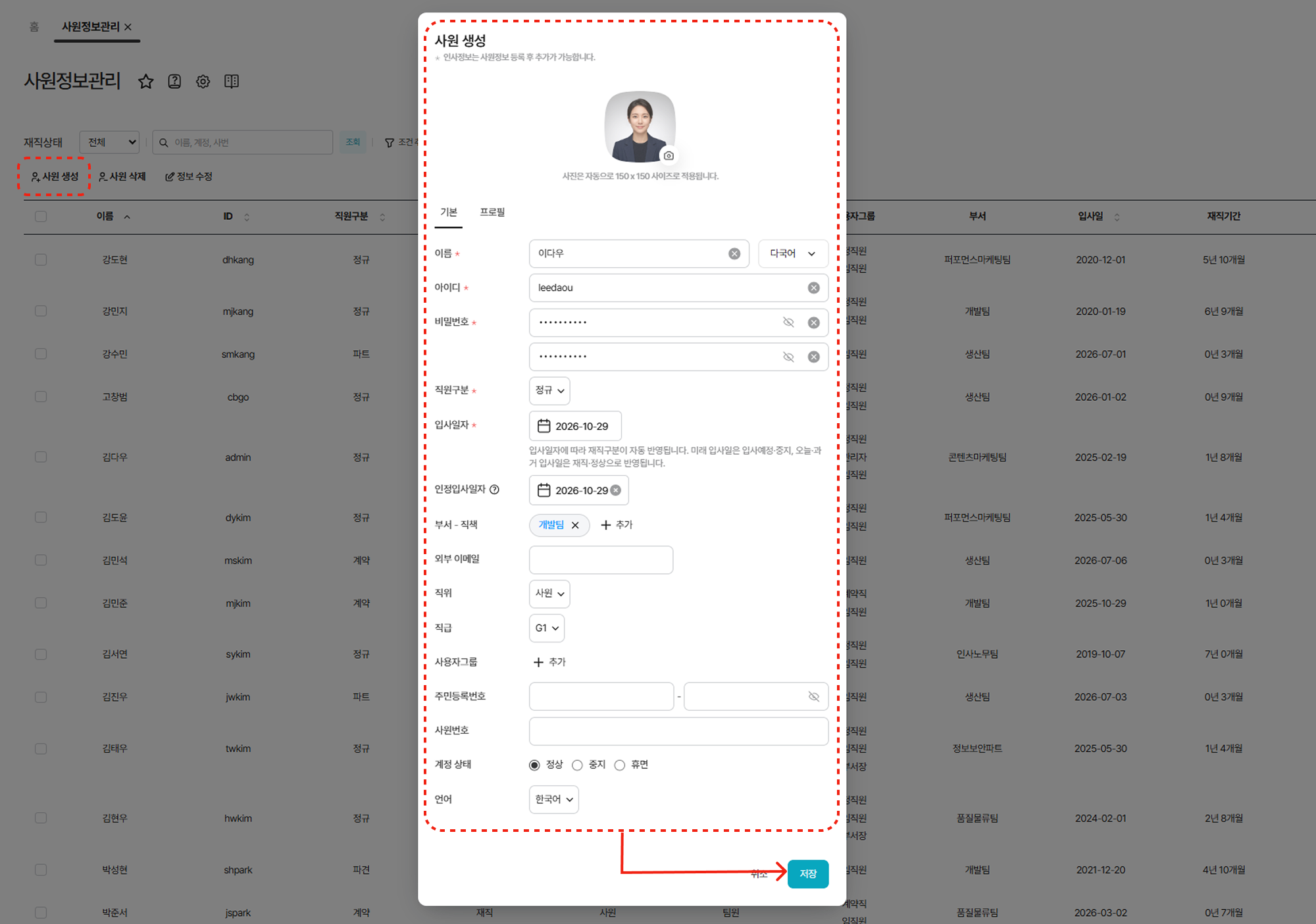This screenshot has width=1316, height=924.
Task: Click the 정보 수정 button
Action: coord(189,176)
